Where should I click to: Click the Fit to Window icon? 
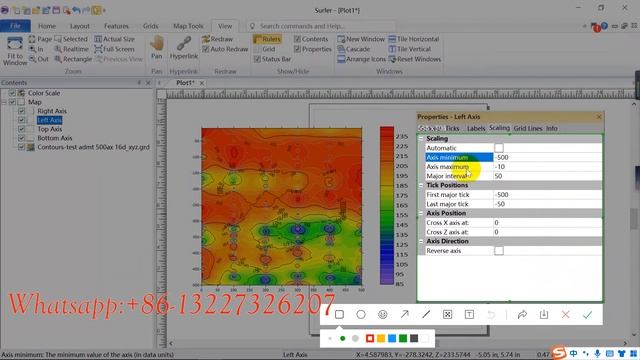point(15,51)
